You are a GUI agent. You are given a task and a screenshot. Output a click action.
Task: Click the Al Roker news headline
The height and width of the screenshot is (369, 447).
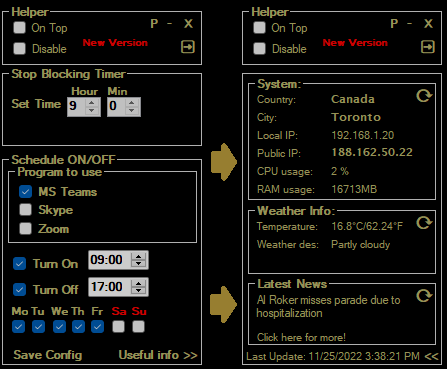(328, 306)
